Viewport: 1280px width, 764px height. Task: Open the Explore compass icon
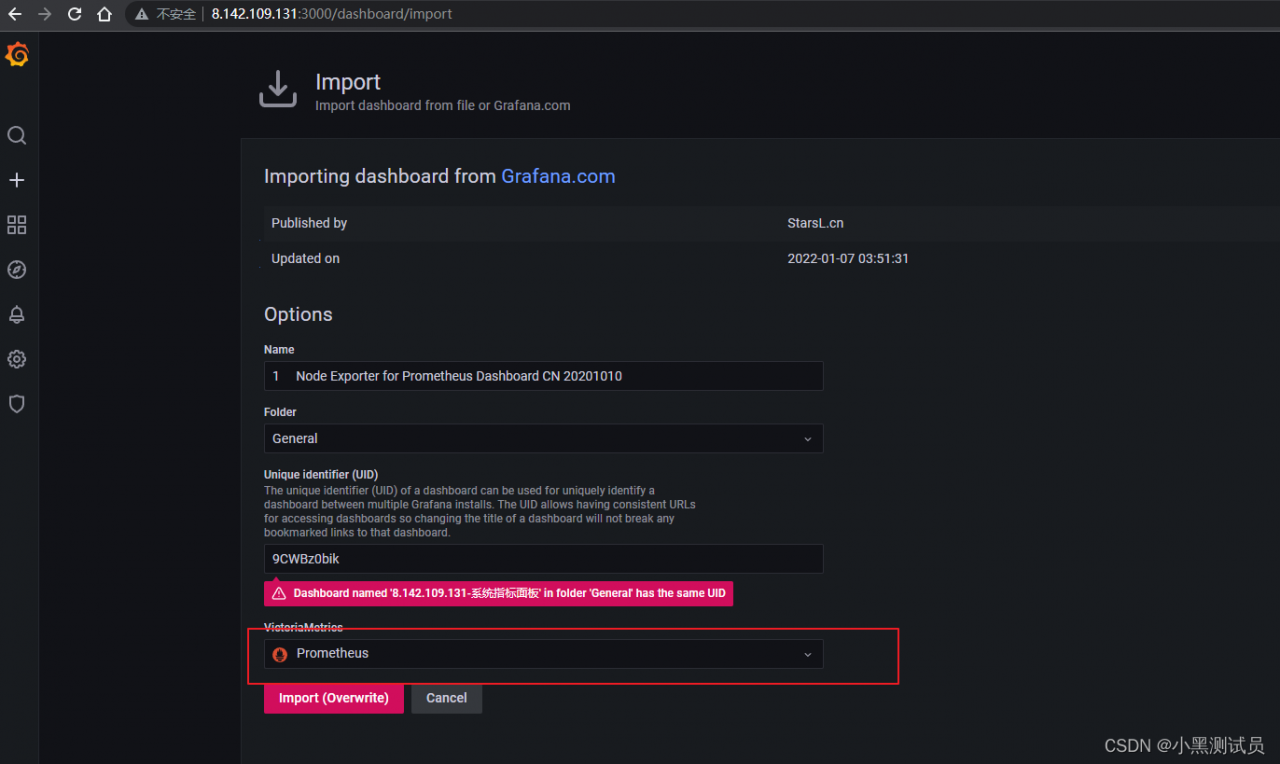point(17,270)
